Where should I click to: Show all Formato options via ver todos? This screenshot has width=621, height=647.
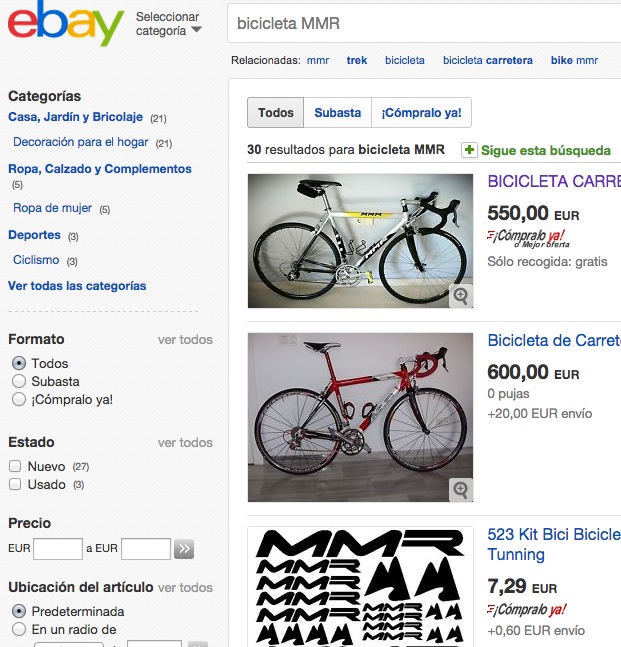(185, 340)
